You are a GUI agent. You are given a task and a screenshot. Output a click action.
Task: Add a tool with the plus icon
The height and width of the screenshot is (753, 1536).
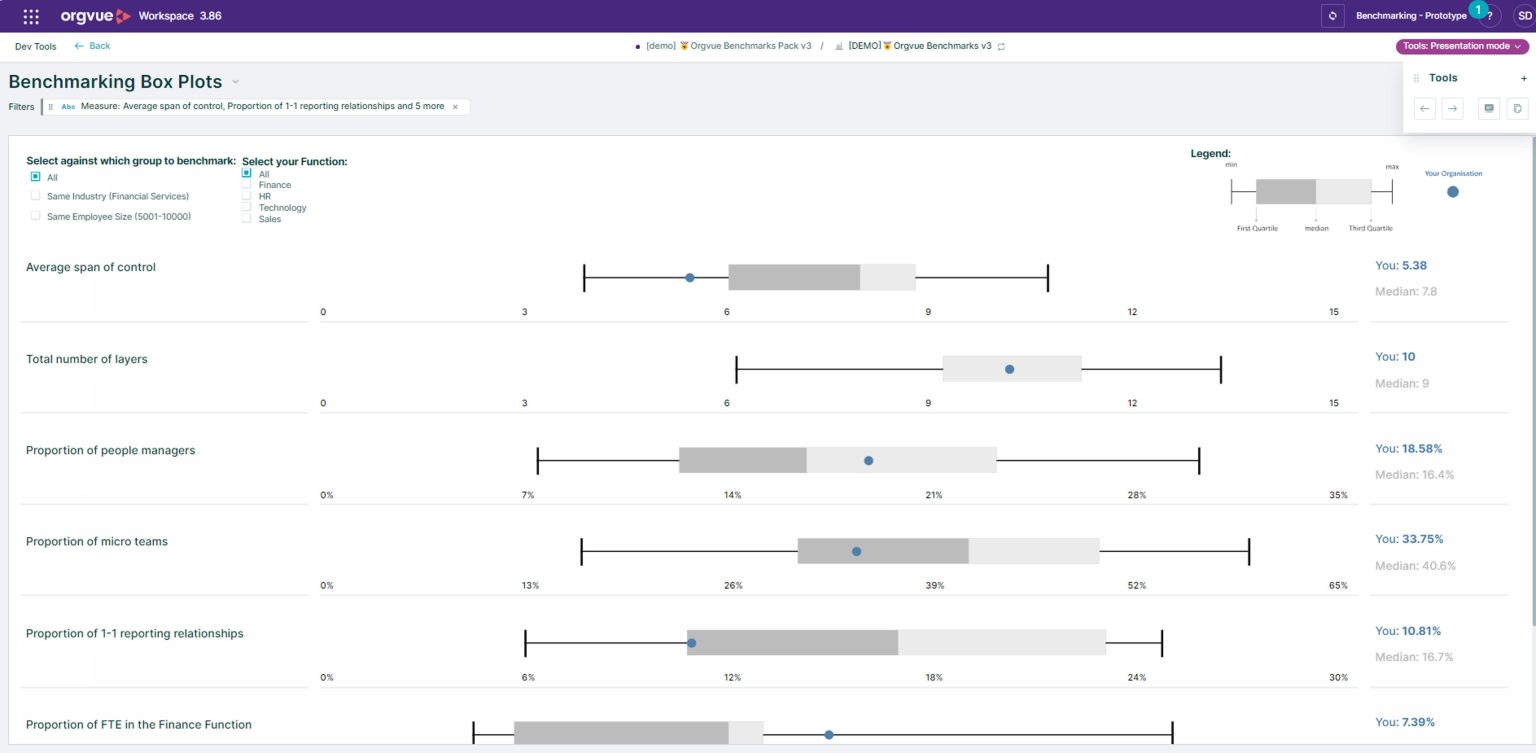[1523, 78]
